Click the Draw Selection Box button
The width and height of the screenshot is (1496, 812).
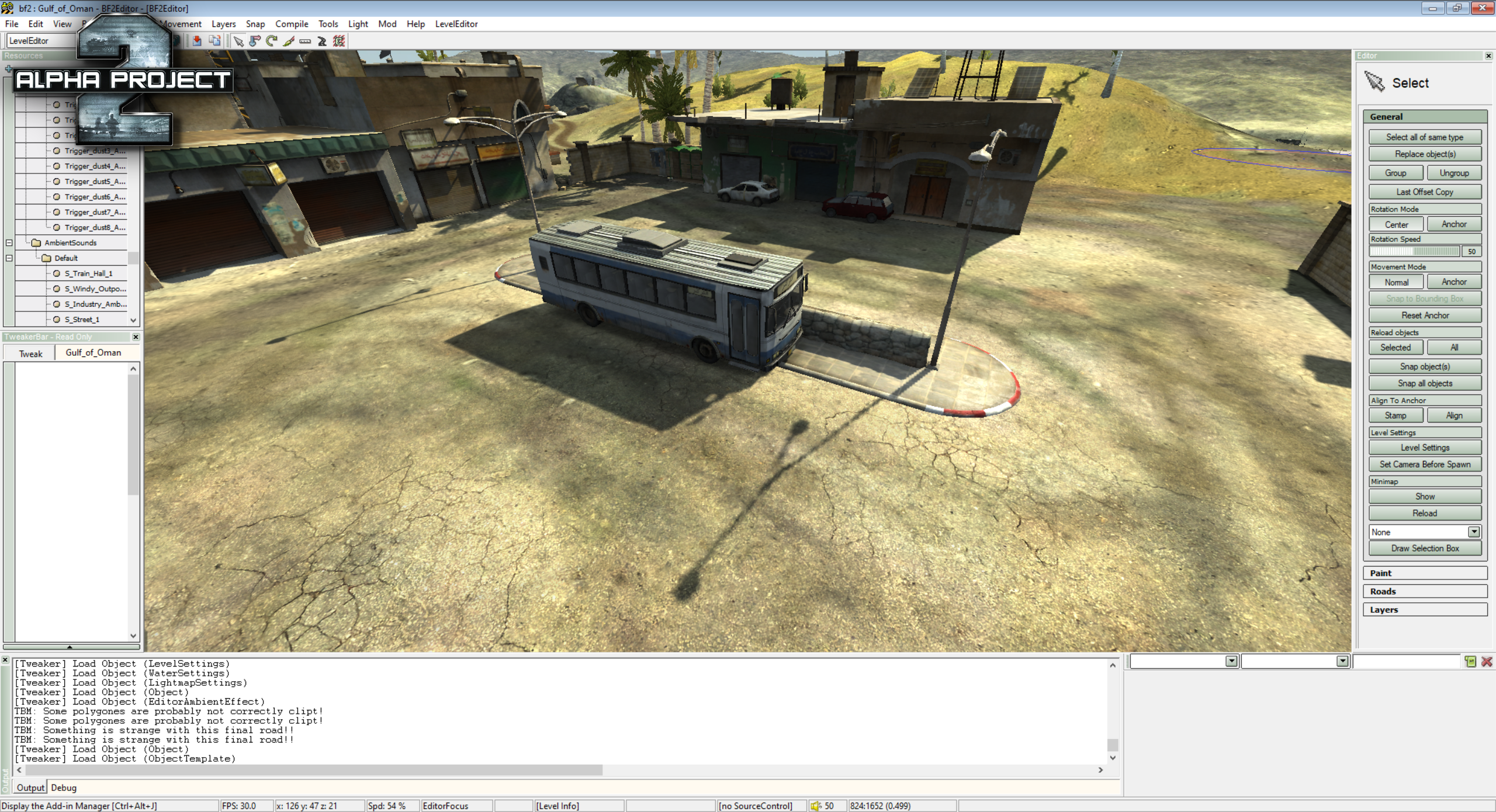1425,549
